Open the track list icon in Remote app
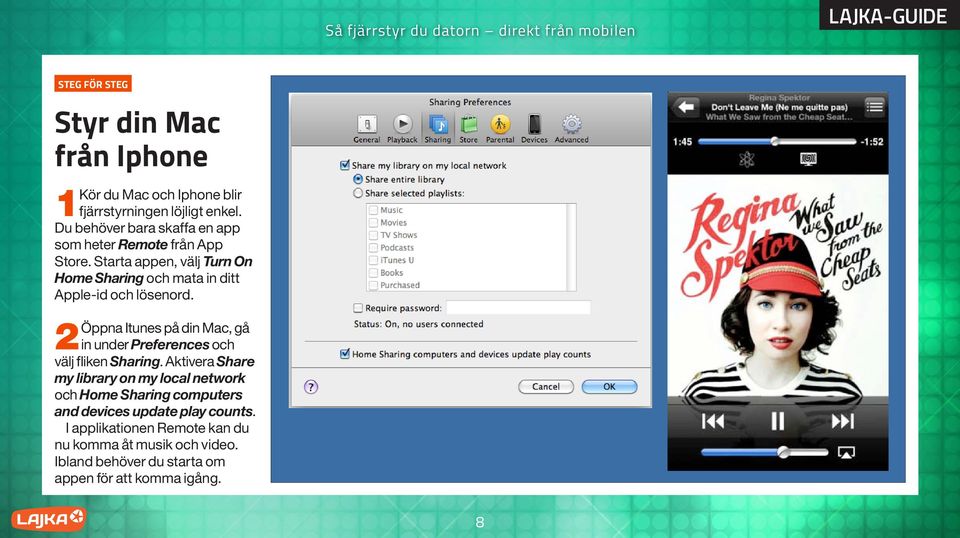960x538 pixels. [x=874, y=107]
